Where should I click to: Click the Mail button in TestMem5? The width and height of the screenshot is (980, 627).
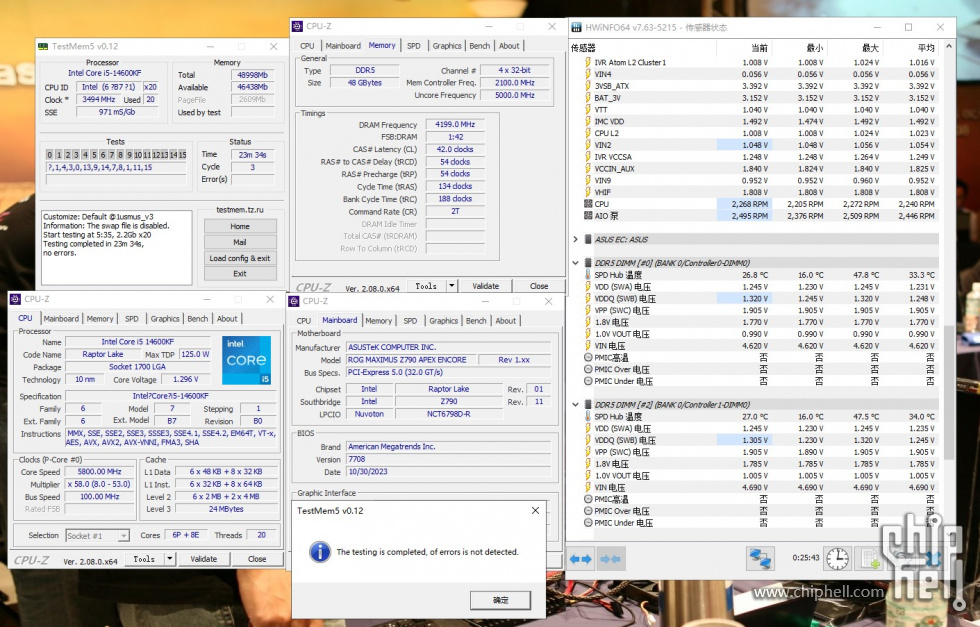click(240, 242)
